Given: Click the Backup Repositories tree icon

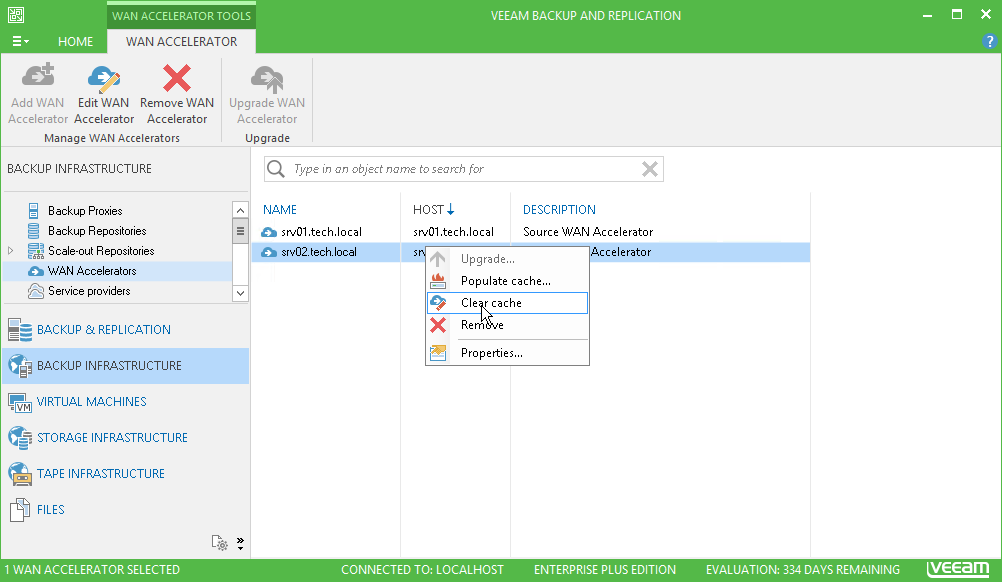Looking at the screenshot, I should click(34, 231).
